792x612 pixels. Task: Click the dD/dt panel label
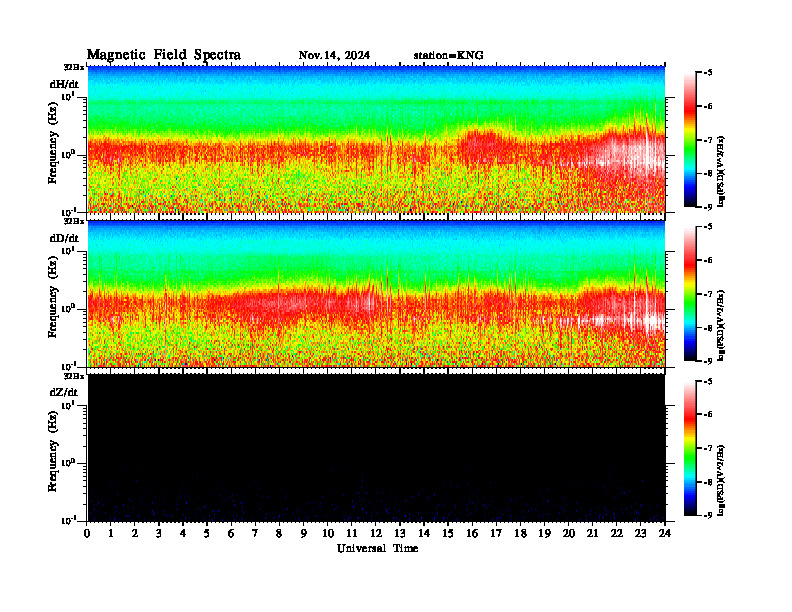coord(64,238)
